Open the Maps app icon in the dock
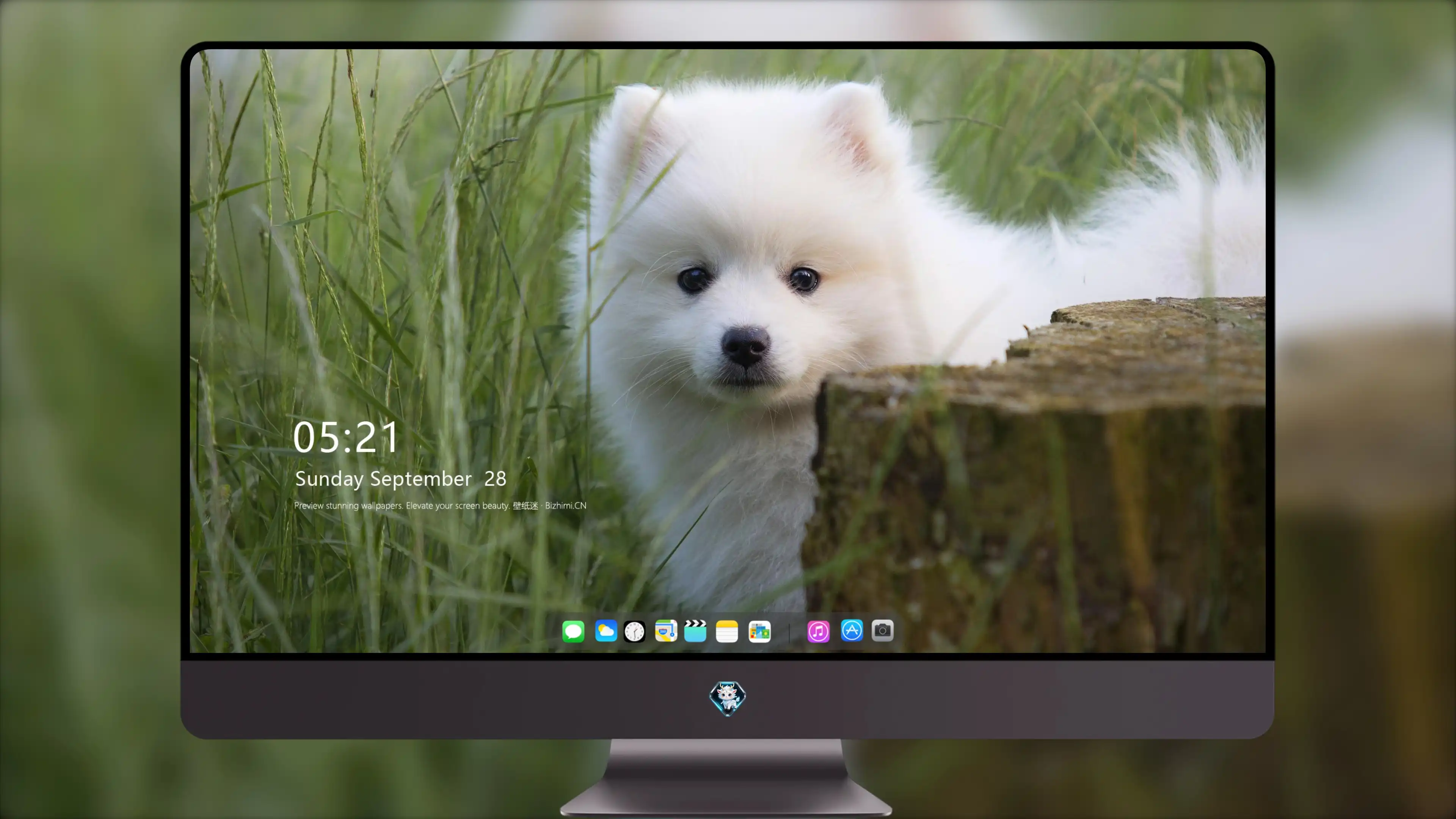Viewport: 1456px width, 819px height. 666,631
